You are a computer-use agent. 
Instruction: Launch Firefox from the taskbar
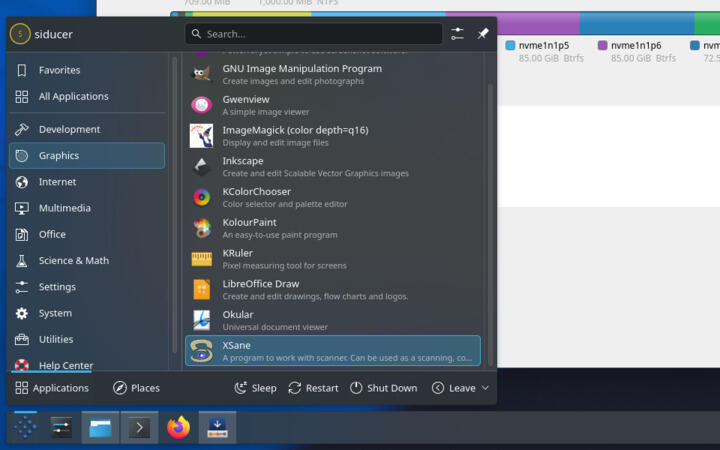click(x=178, y=428)
